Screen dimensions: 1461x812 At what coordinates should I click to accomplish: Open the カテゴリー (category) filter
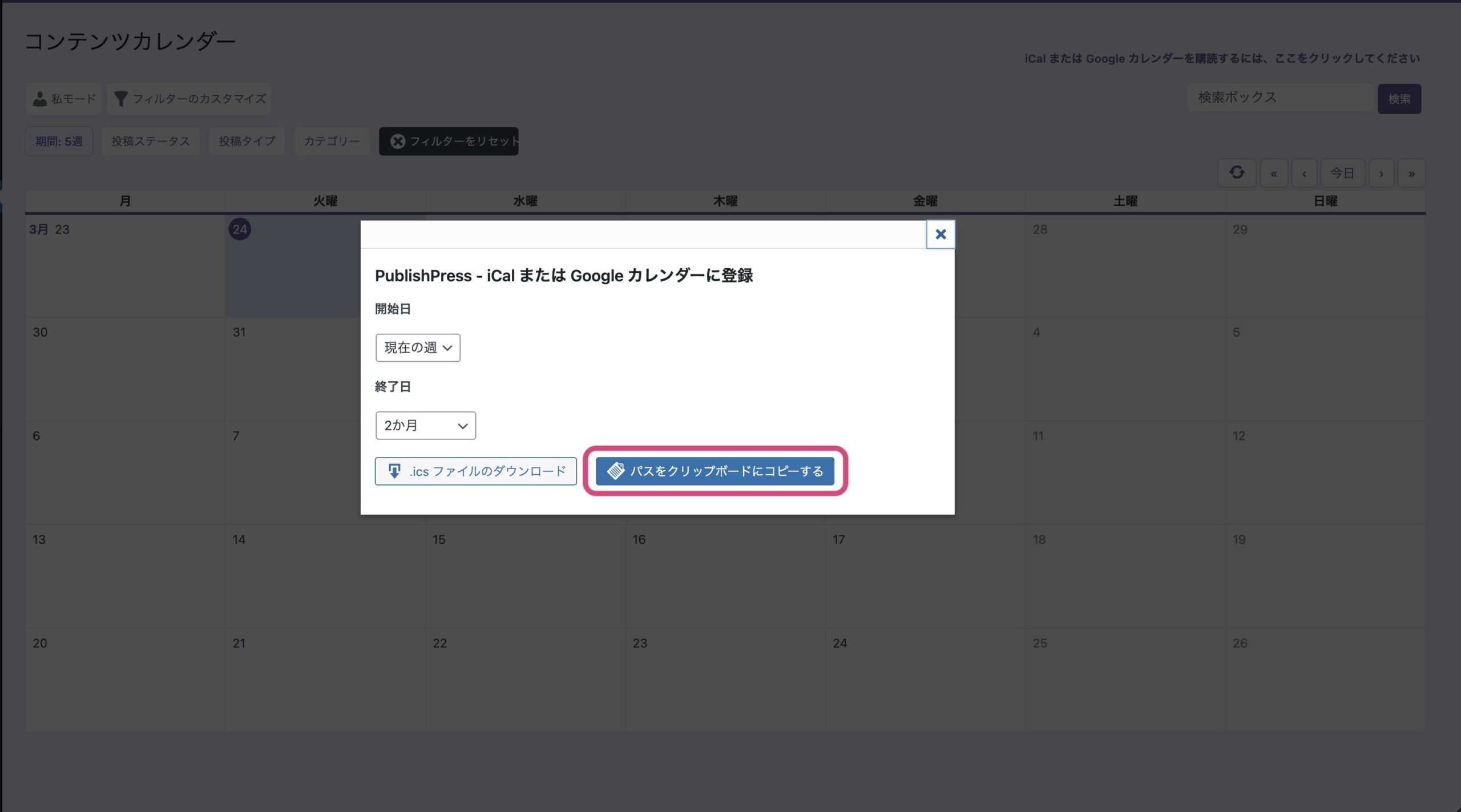(x=332, y=141)
